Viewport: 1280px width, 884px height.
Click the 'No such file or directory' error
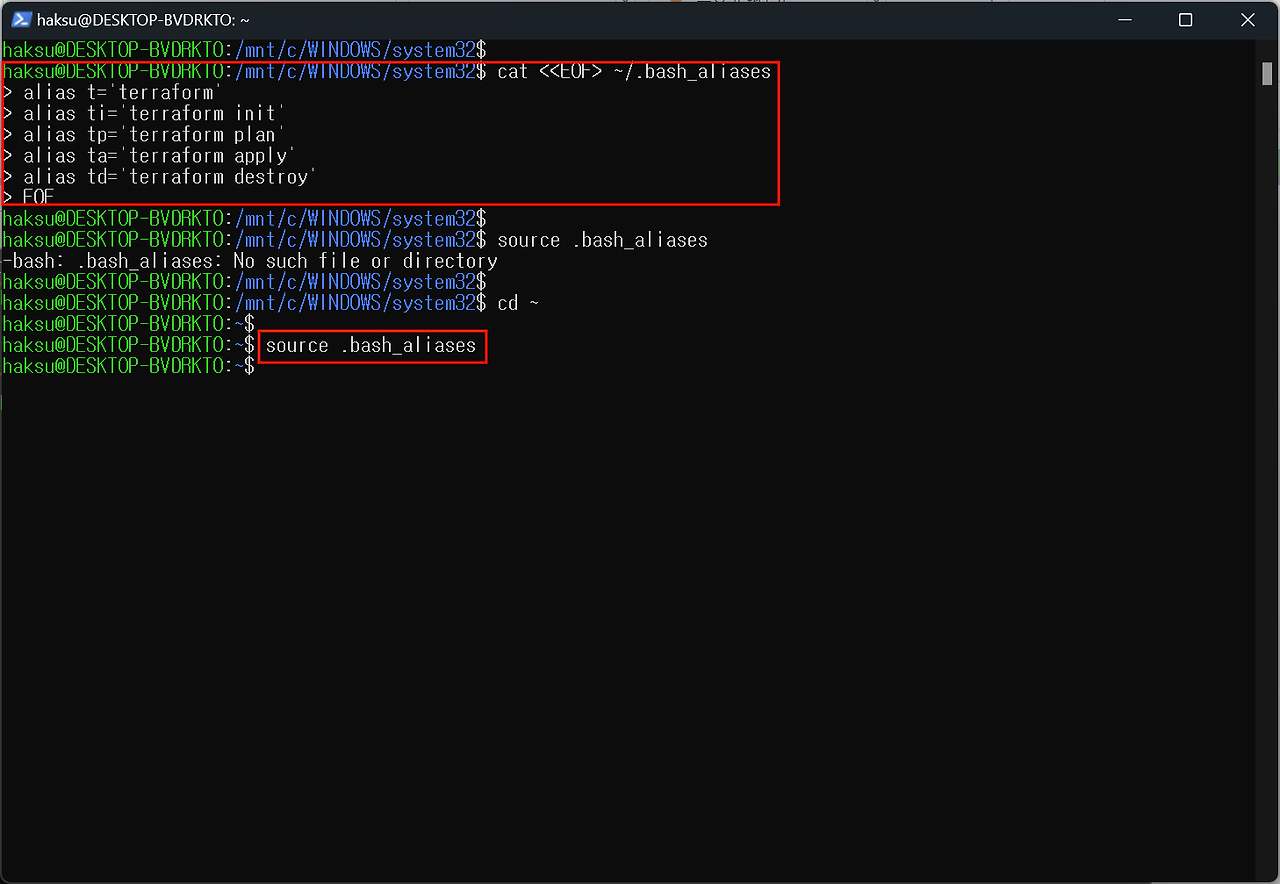coord(365,261)
